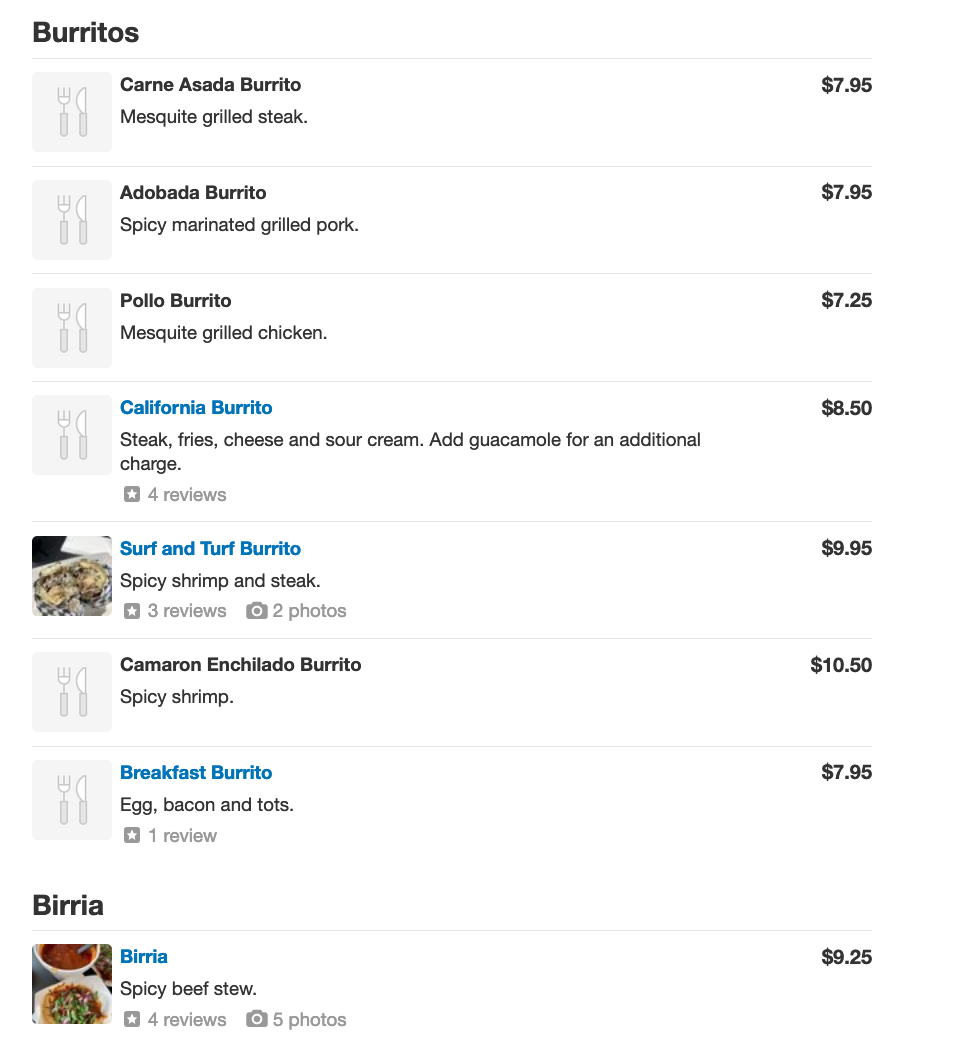View the Birria dish photo thumbnail
This screenshot has height=1064, width=954.
[x=72, y=984]
